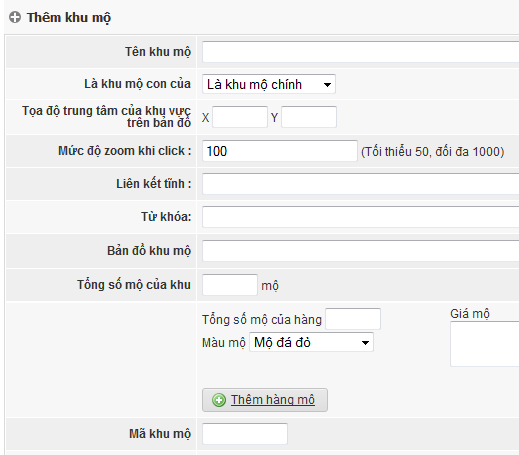519x455 pixels.
Task: Select the zoom level field containing 100
Action: (280, 151)
